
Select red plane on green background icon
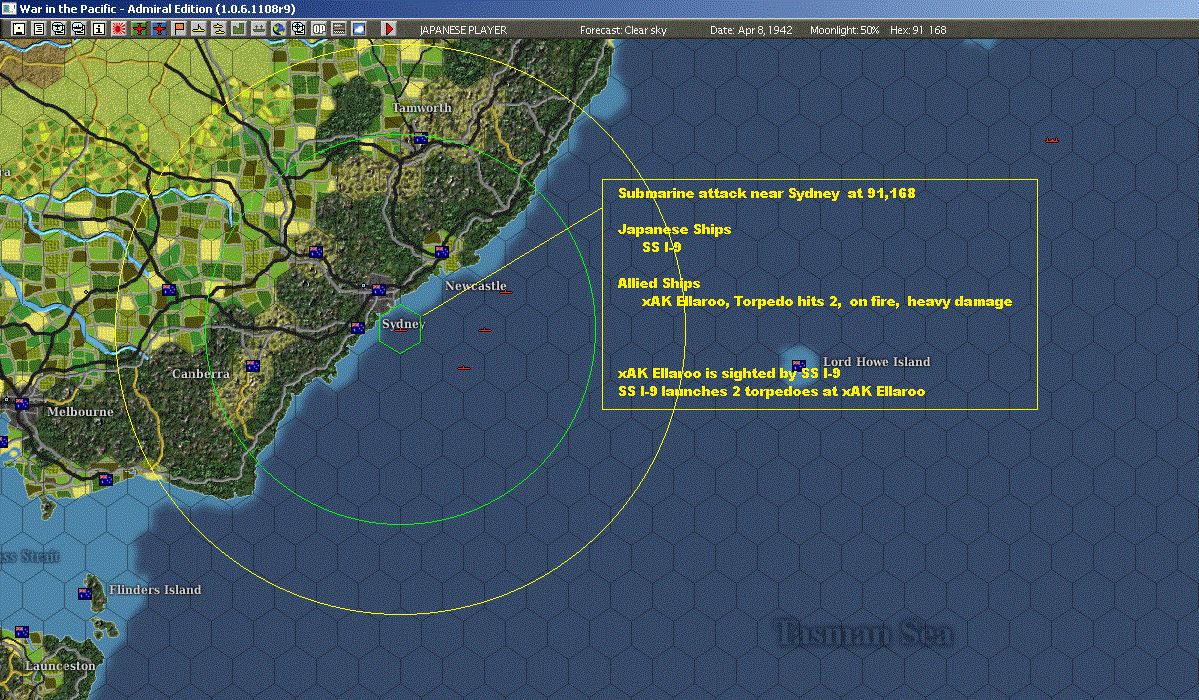(x=139, y=29)
